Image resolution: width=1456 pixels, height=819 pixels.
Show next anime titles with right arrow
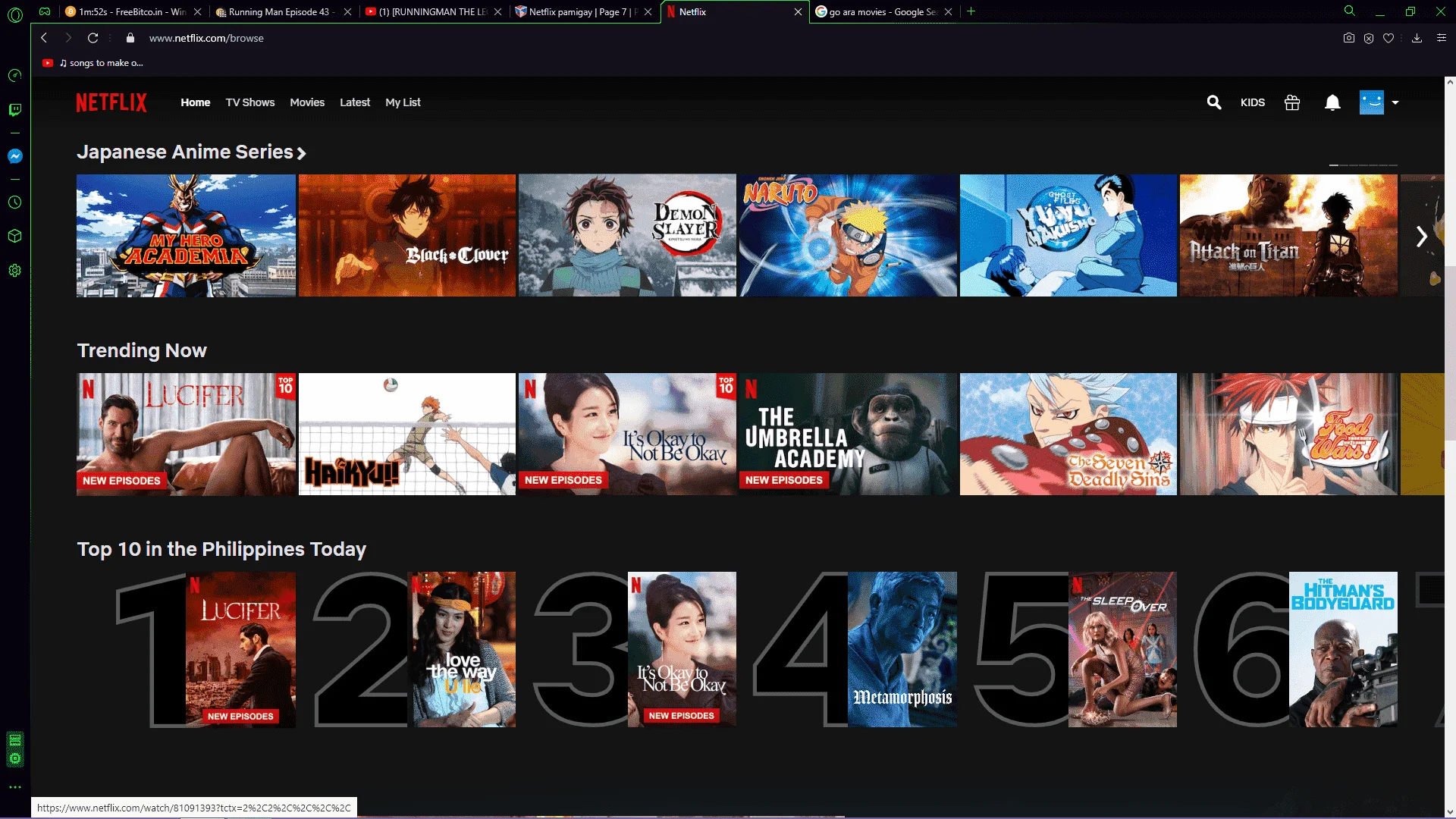tap(1422, 236)
